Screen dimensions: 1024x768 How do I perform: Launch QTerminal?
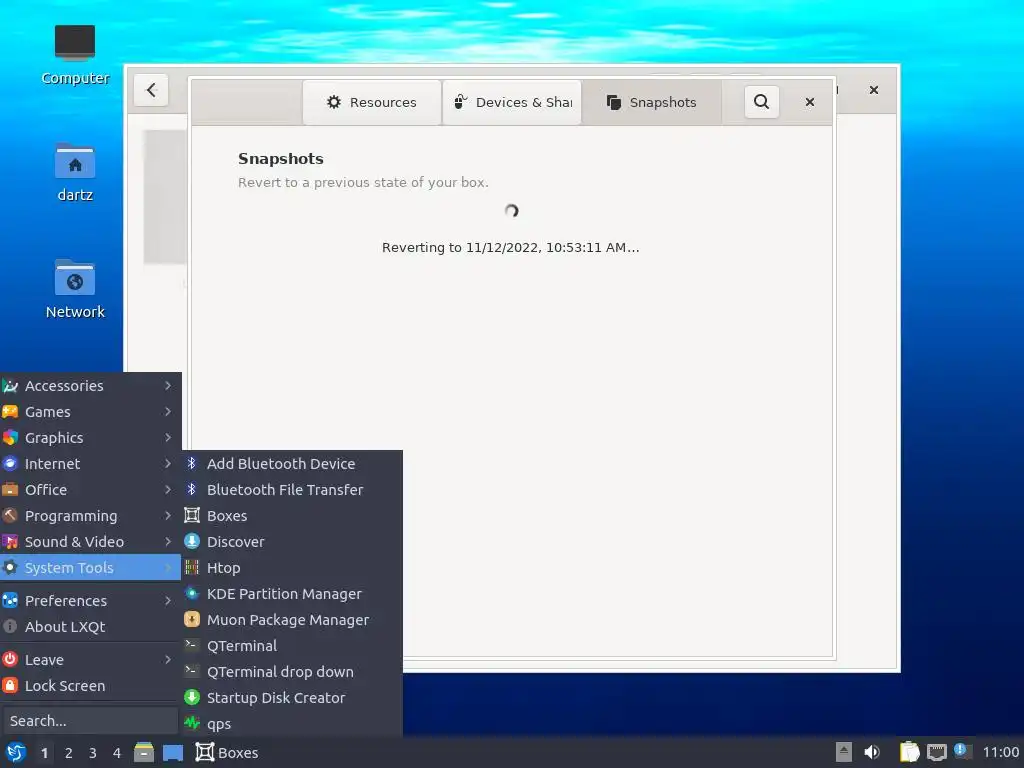(292, 646)
